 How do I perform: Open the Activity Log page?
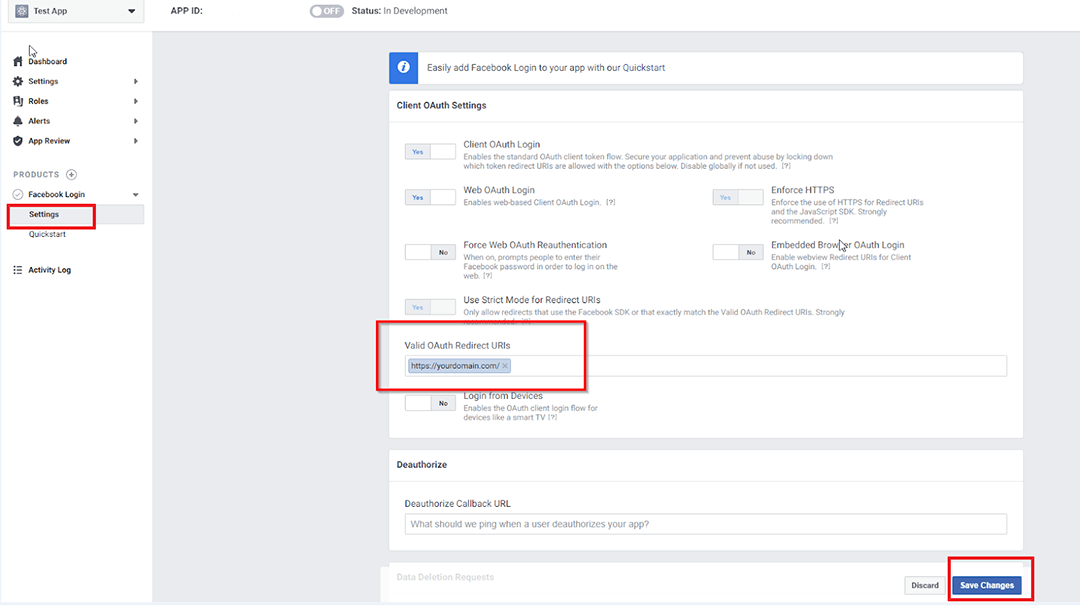tap(50, 270)
